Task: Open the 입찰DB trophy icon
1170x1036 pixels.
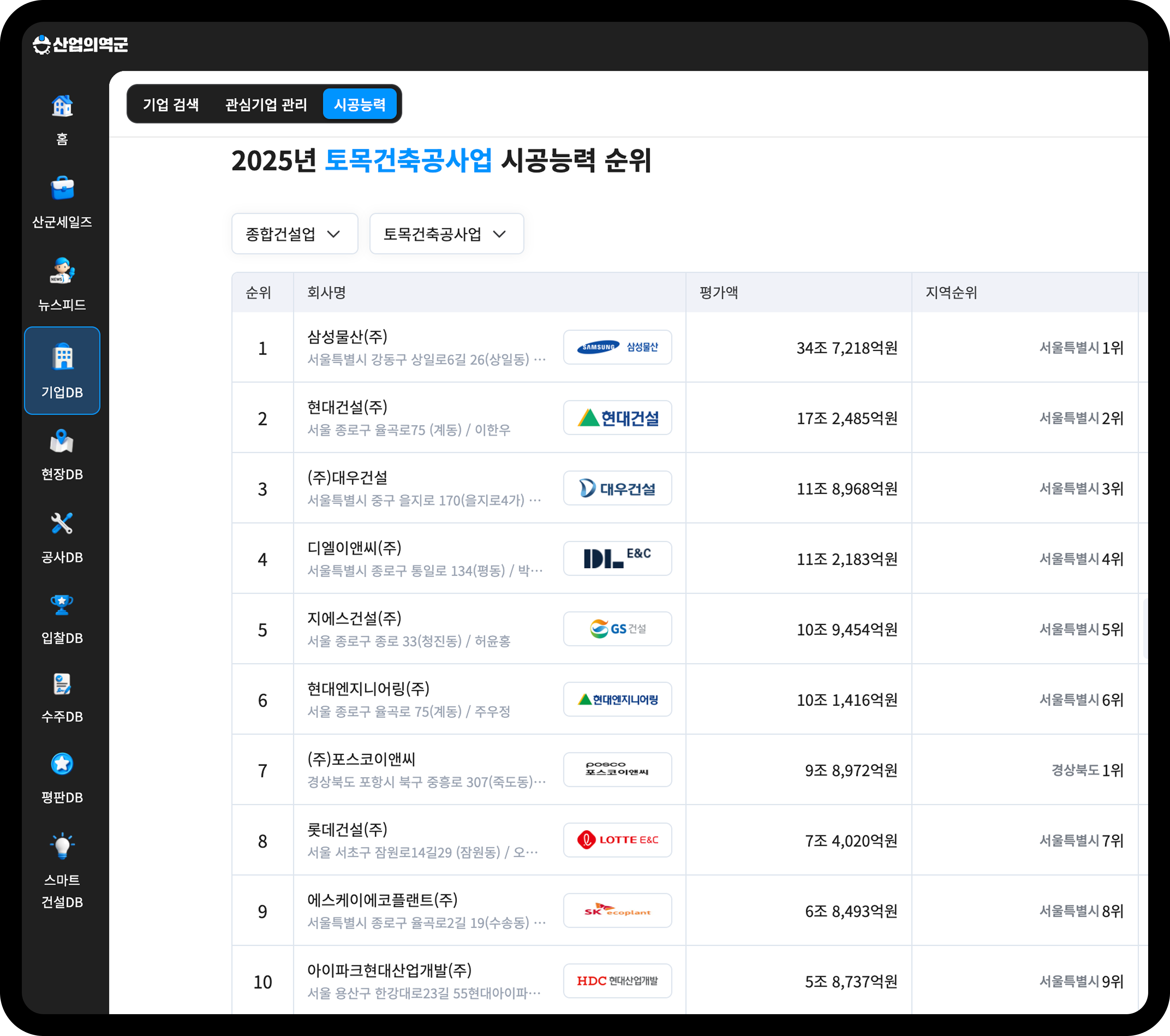Action: 62,605
